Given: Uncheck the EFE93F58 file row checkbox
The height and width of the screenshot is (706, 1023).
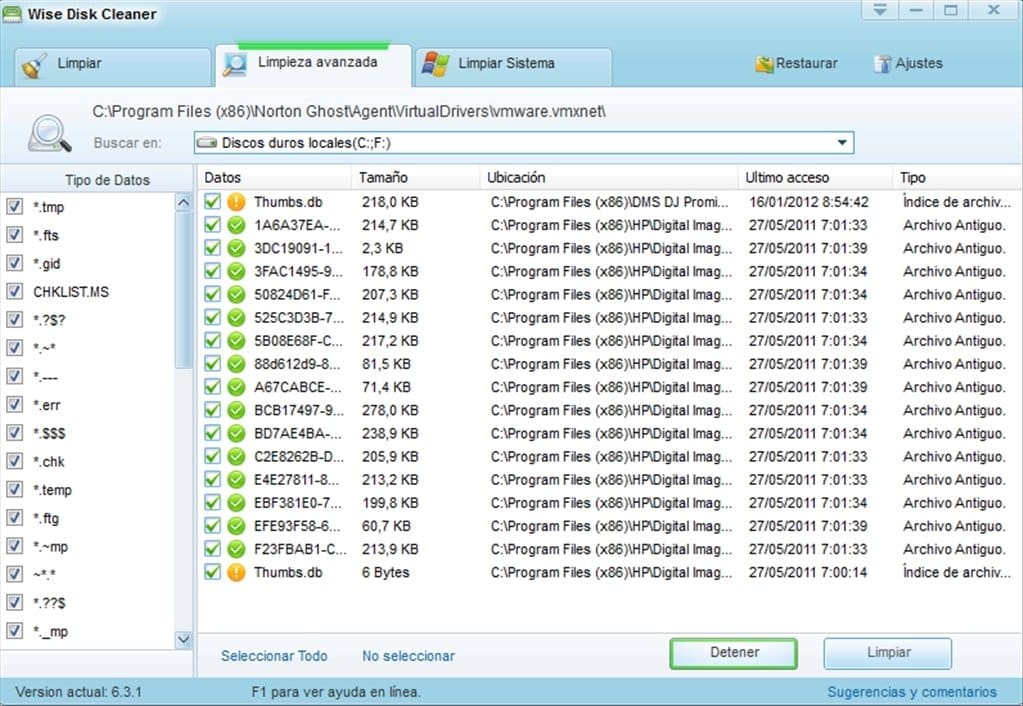Looking at the screenshot, I should pyautogui.click(x=213, y=525).
